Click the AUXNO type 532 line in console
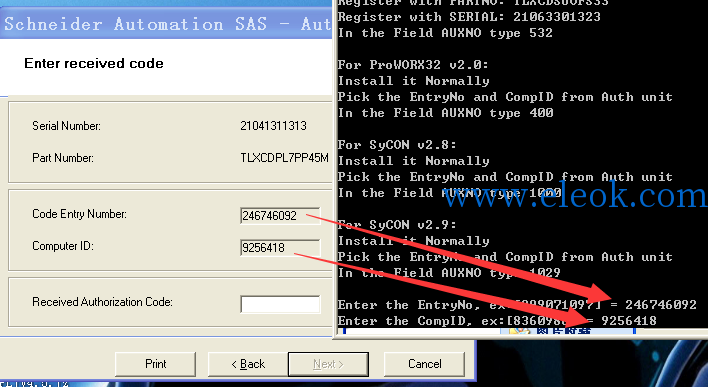Viewport: 708px width, 387px height. point(445,33)
